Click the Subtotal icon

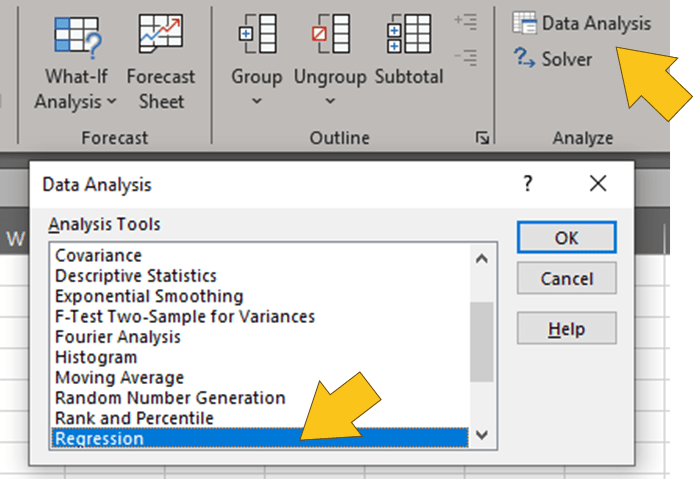(x=408, y=36)
